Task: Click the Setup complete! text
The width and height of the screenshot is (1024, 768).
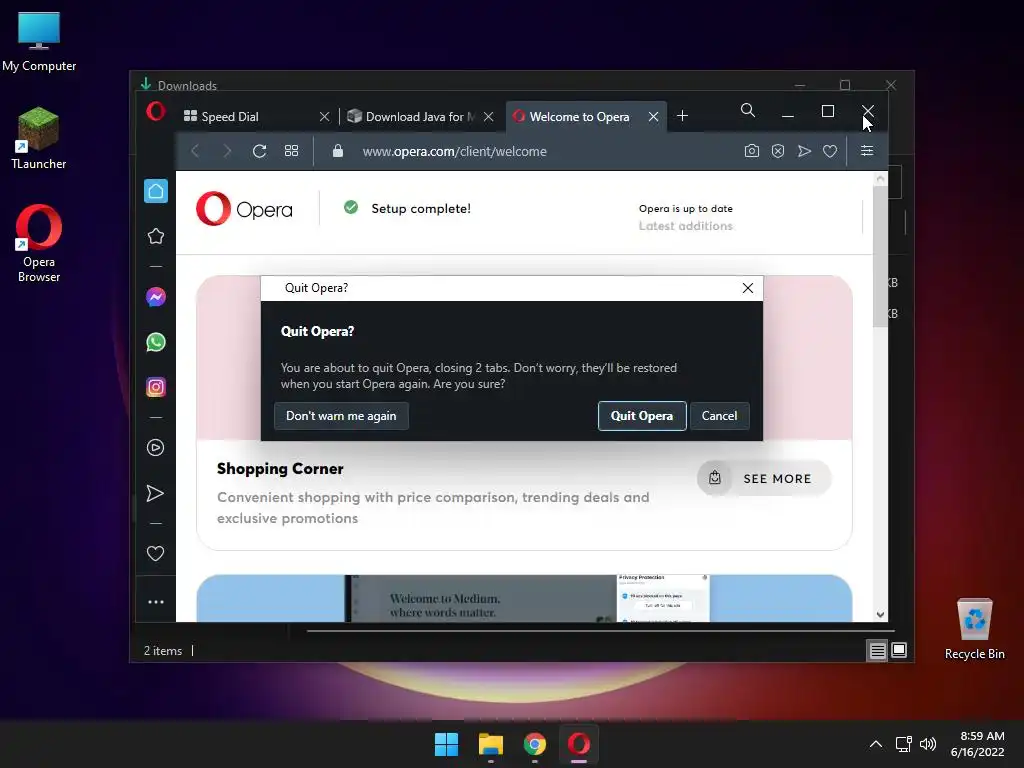Action: pyautogui.click(x=421, y=208)
